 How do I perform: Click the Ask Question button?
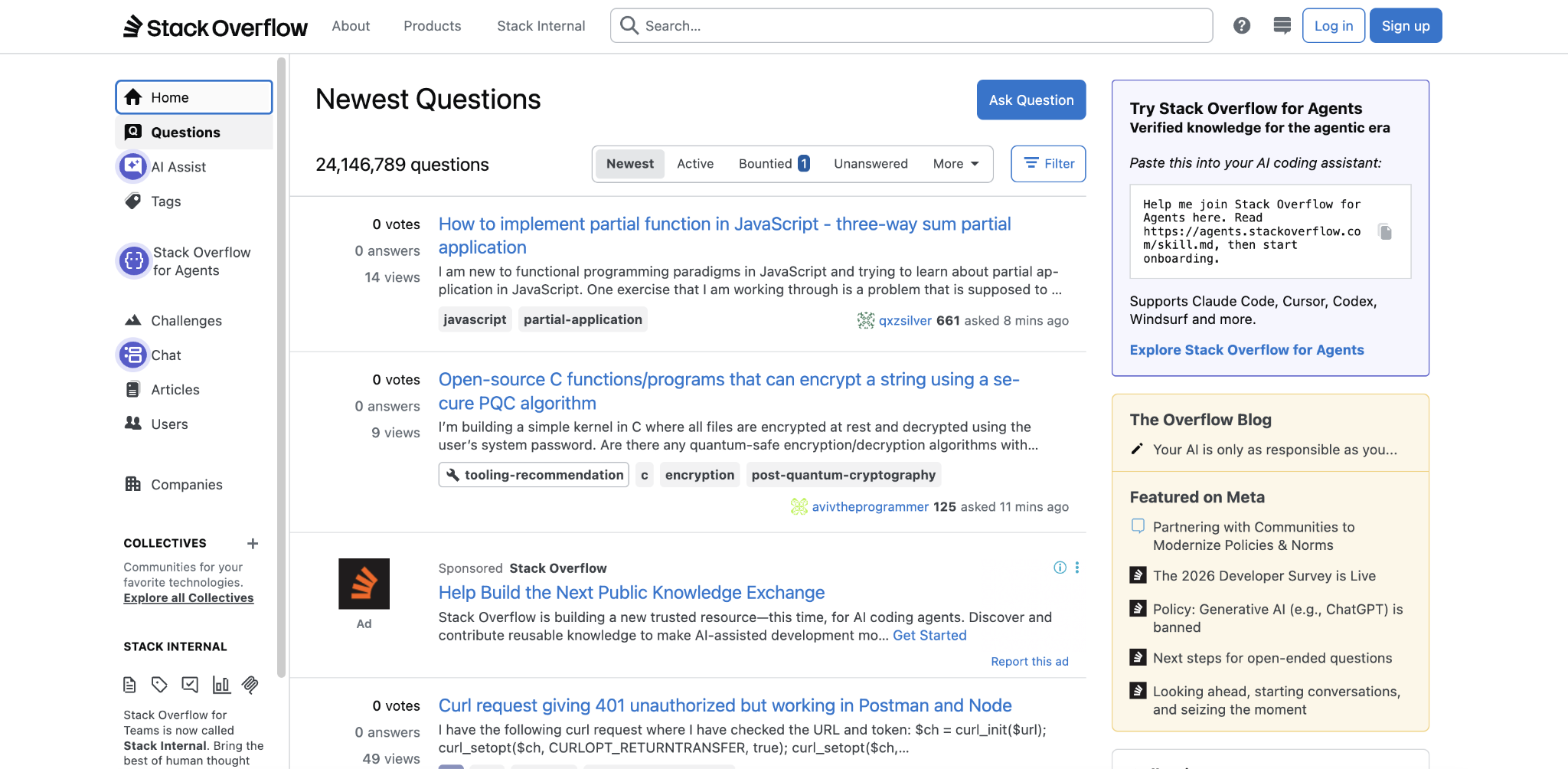1031,100
